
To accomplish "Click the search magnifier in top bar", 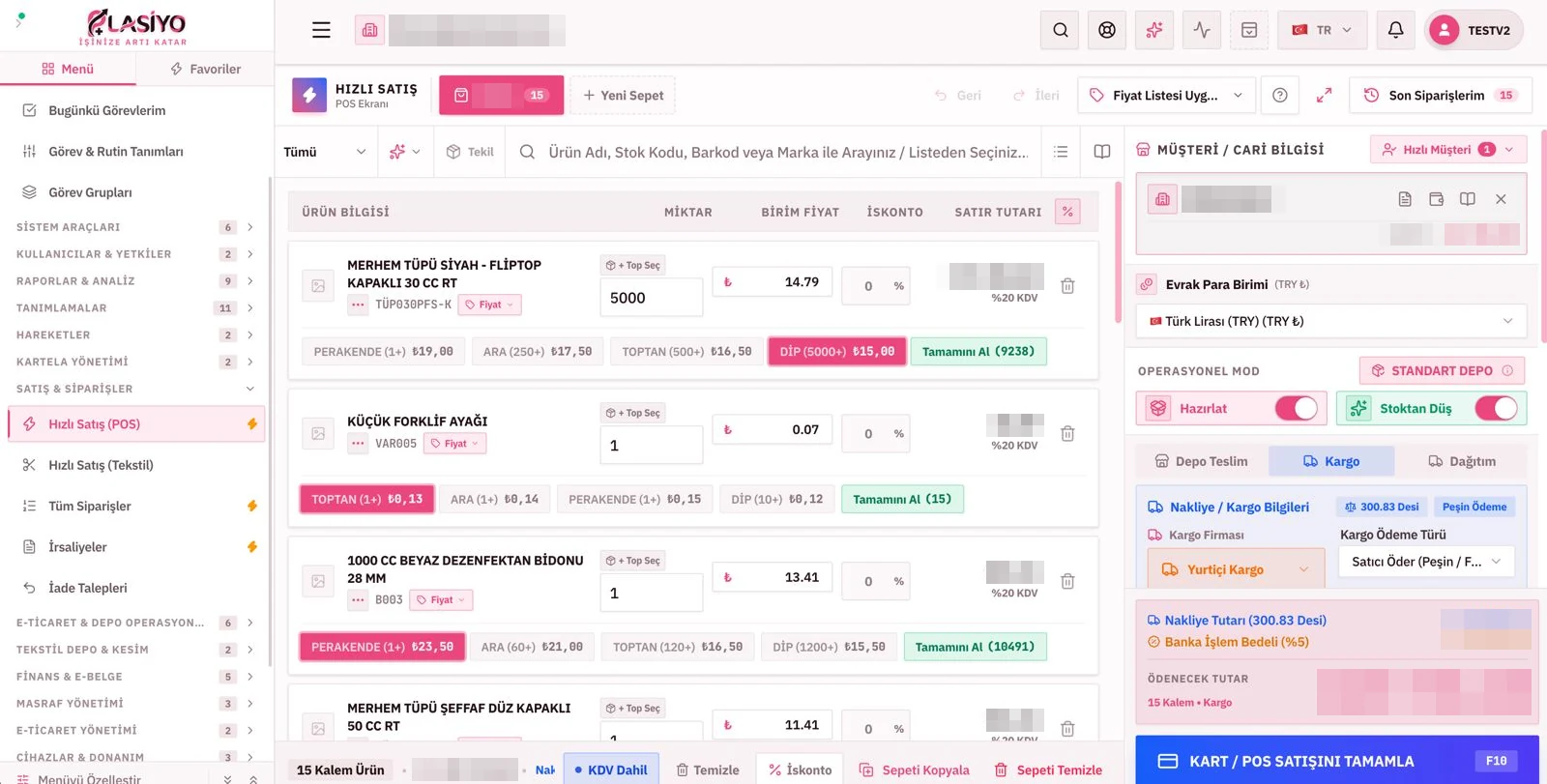I will coord(1061,30).
